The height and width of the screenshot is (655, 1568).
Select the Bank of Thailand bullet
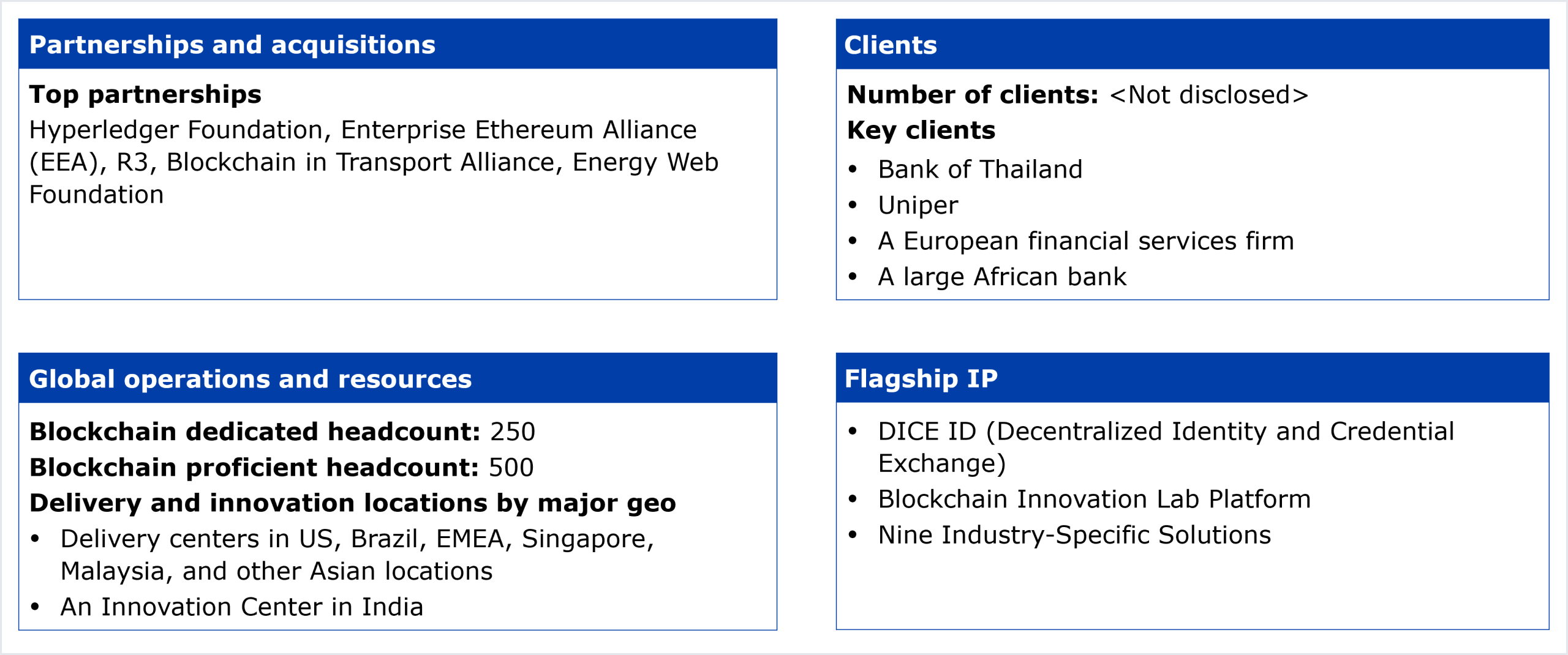(980, 170)
